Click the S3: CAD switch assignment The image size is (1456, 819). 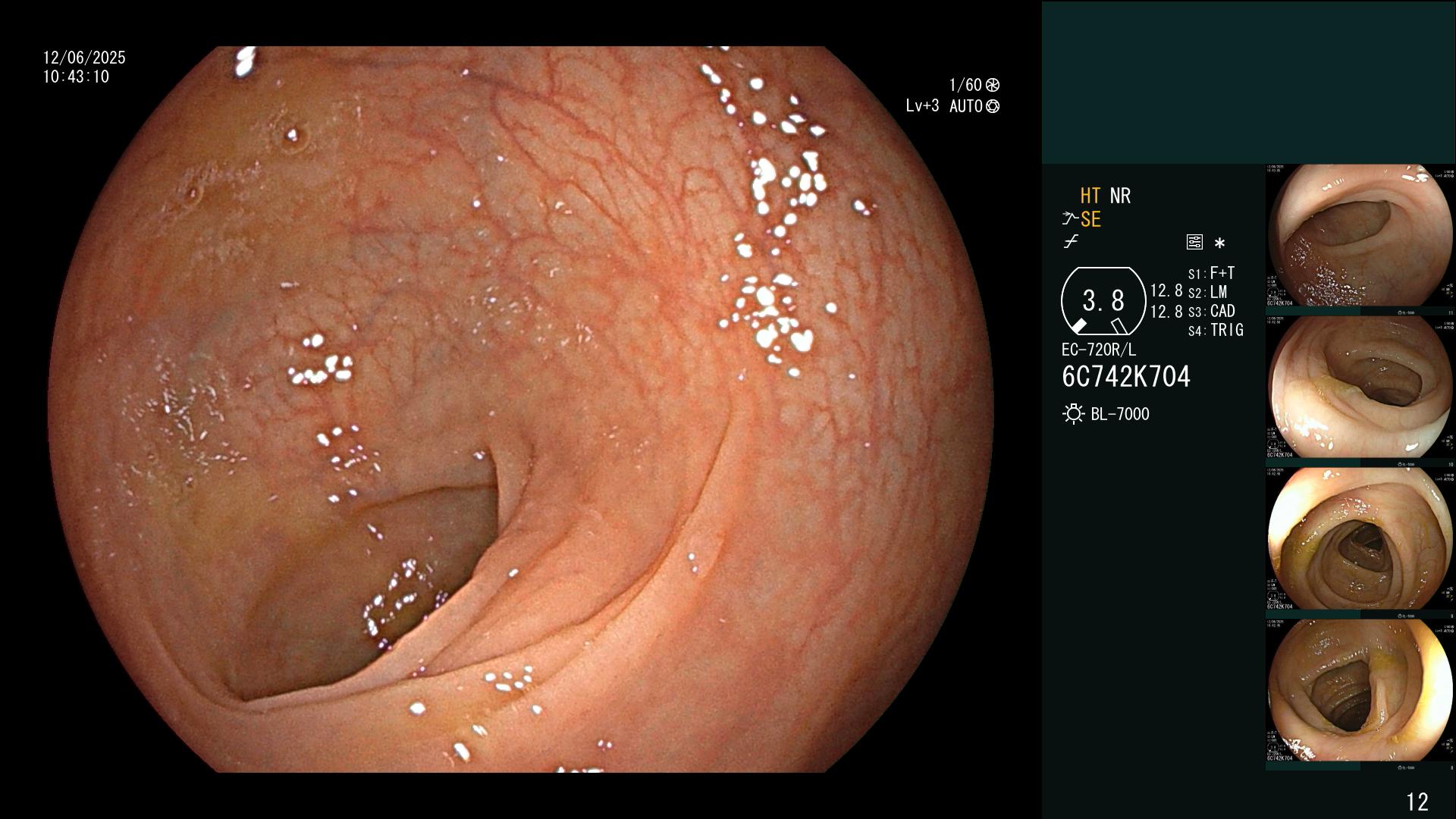pos(1212,311)
